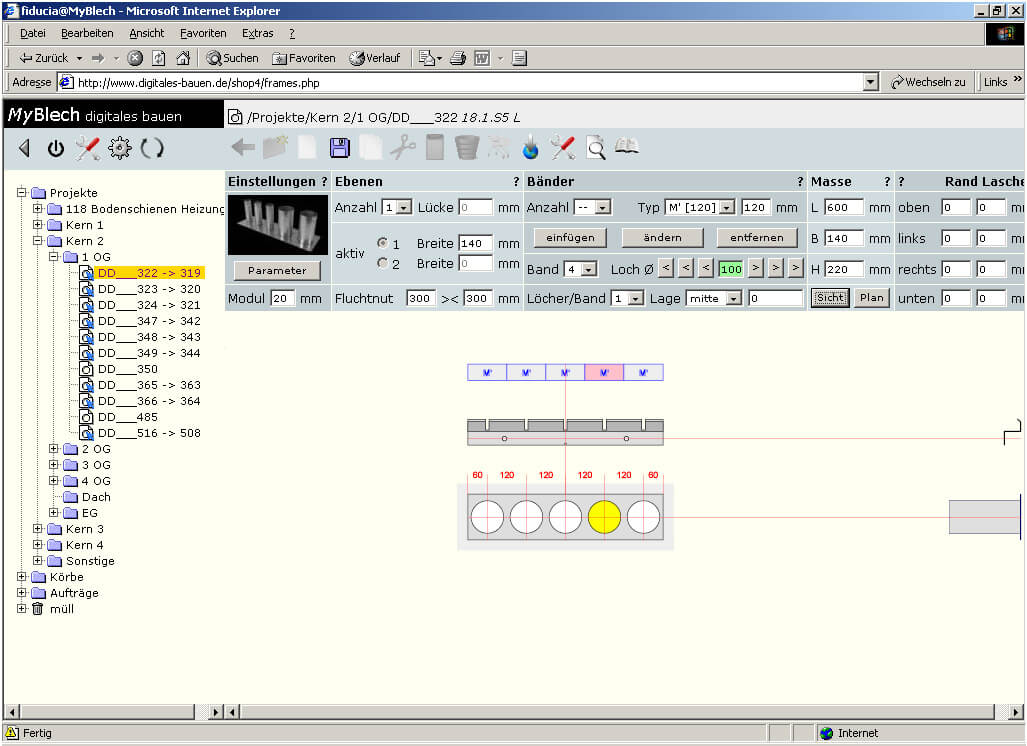Click the Parameter button
The image size is (1027, 746).
click(277, 271)
